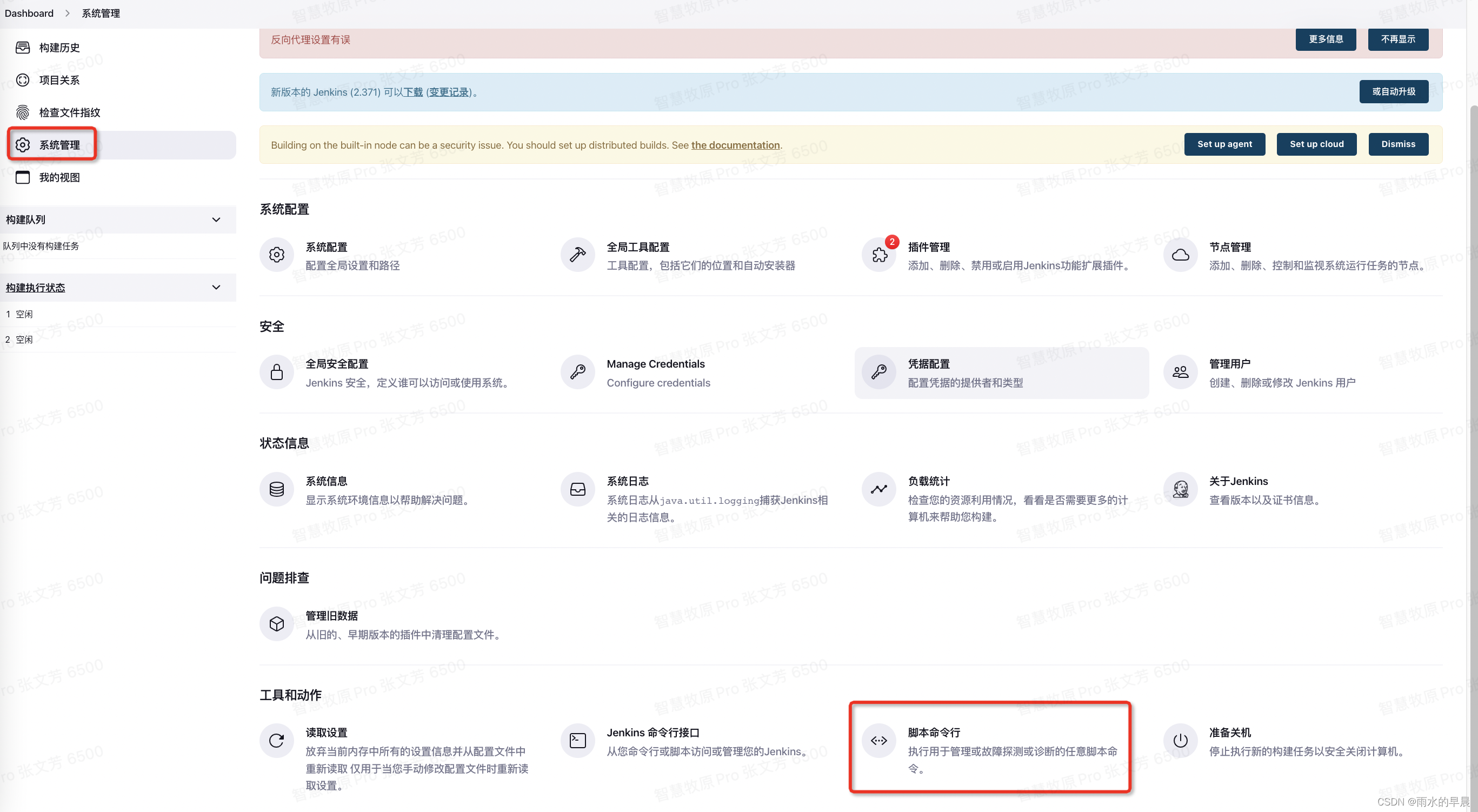Click 系统管理 breadcrumb
The width and height of the screenshot is (1478, 812).
(101, 13)
